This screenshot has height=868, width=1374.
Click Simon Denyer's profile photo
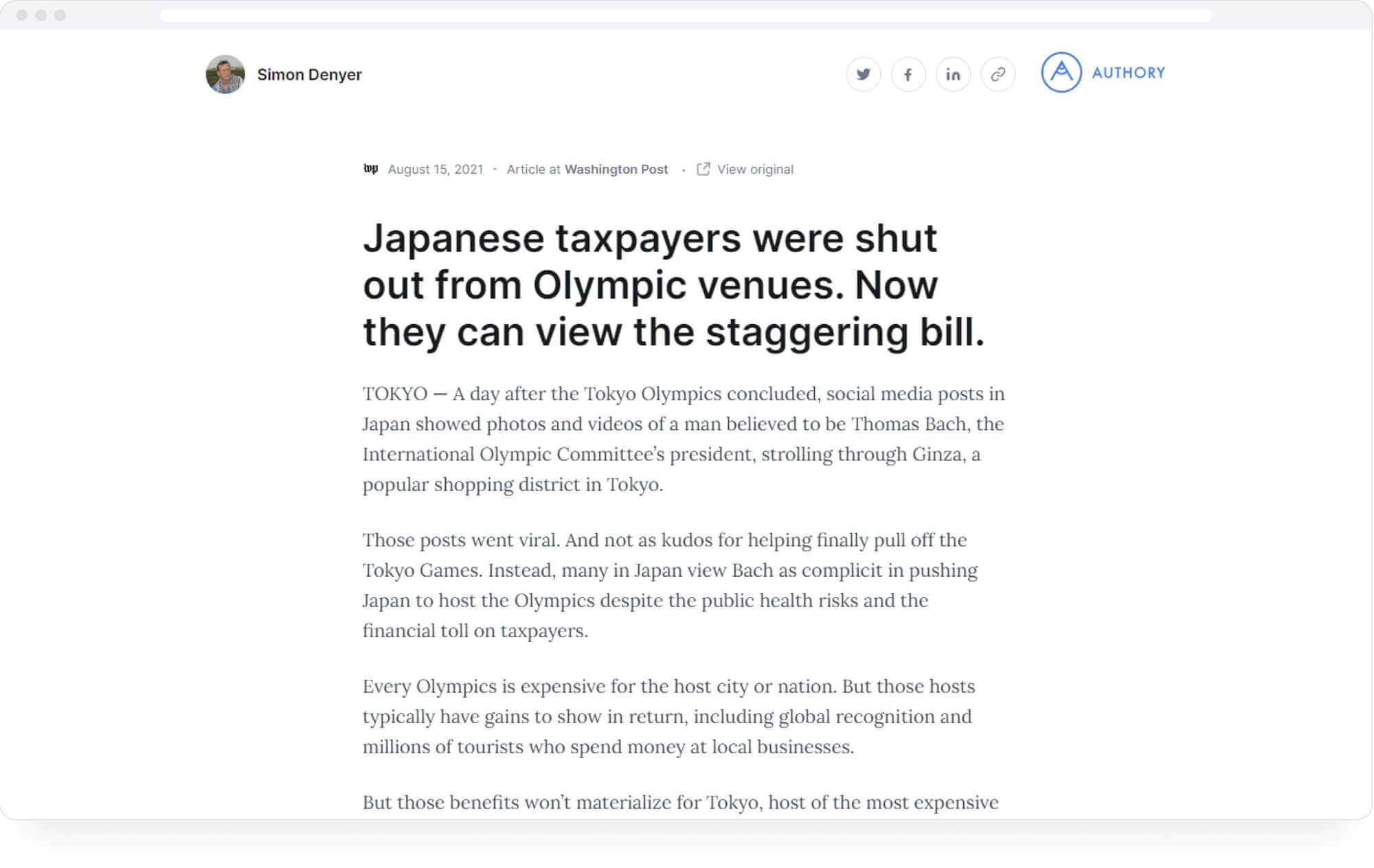coord(225,74)
